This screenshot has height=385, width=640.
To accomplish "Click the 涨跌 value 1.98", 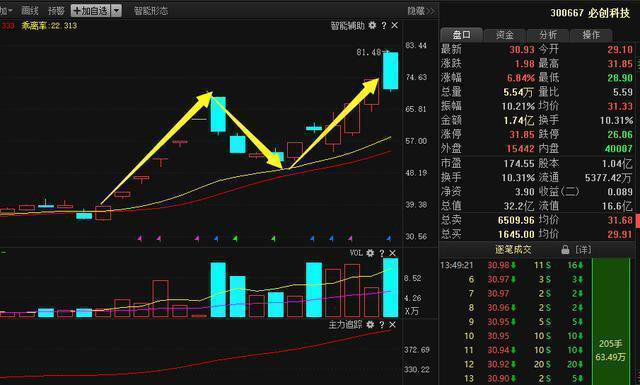I will (x=524, y=64).
